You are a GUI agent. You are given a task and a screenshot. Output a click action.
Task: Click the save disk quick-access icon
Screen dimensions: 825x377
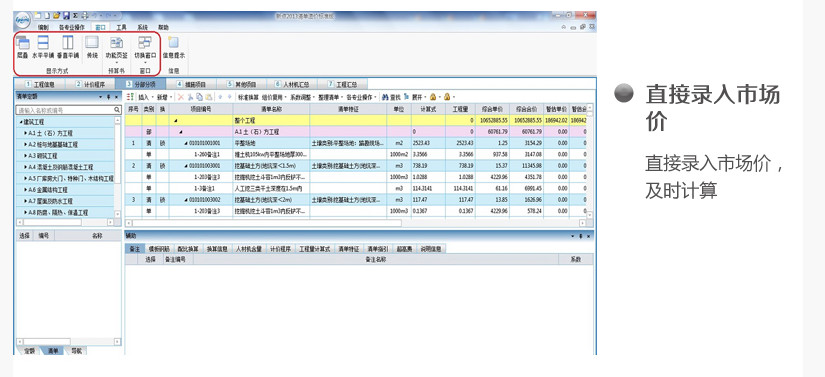point(66,16)
